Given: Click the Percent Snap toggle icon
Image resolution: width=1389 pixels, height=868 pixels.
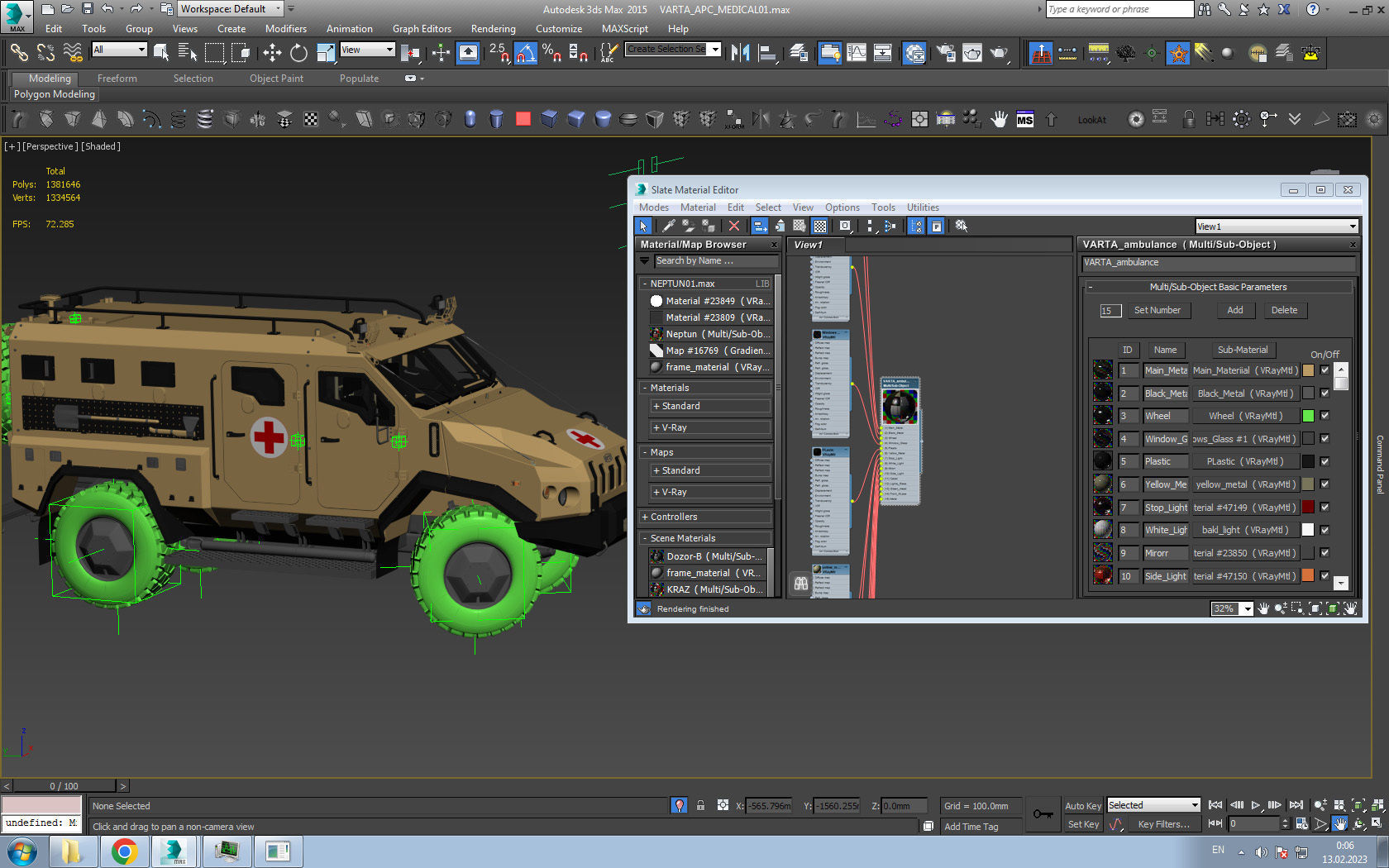Looking at the screenshot, I should (x=551, y=53).
